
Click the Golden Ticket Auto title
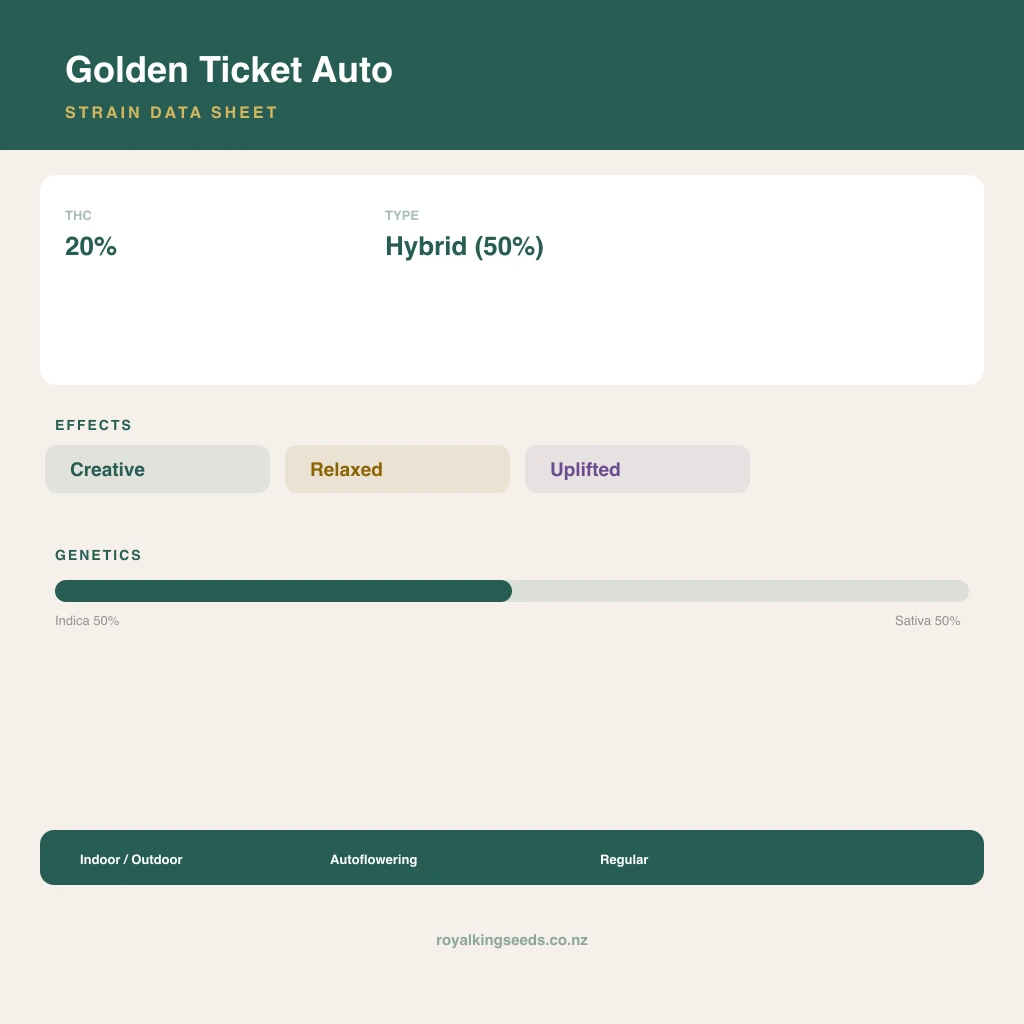[x=229, y=70]
